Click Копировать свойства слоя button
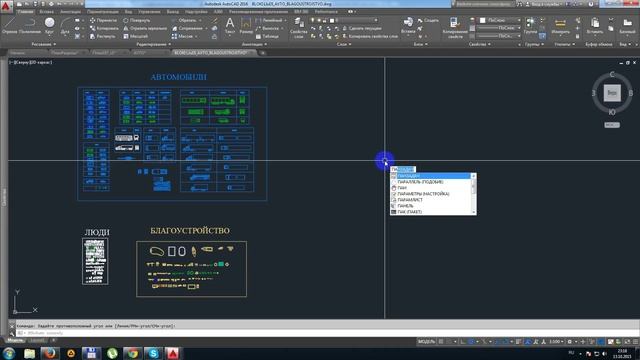 tap(370, 36)
